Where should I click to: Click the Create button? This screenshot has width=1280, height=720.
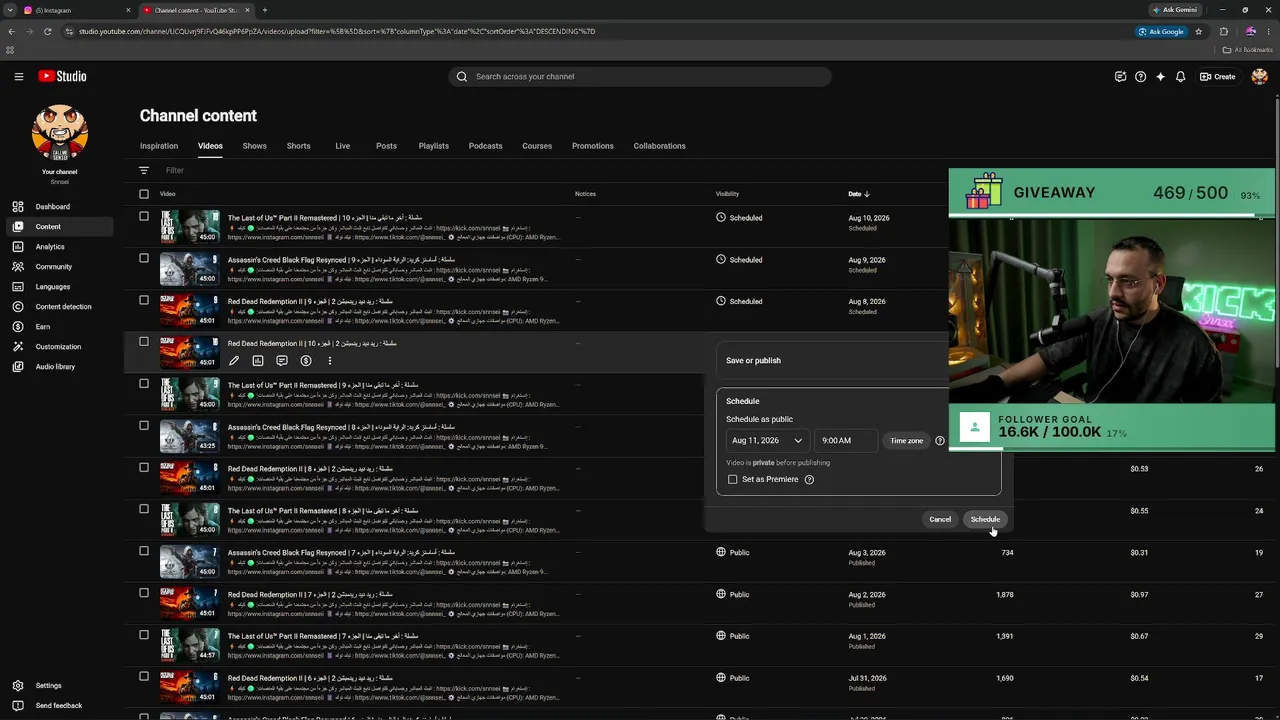1218,77
